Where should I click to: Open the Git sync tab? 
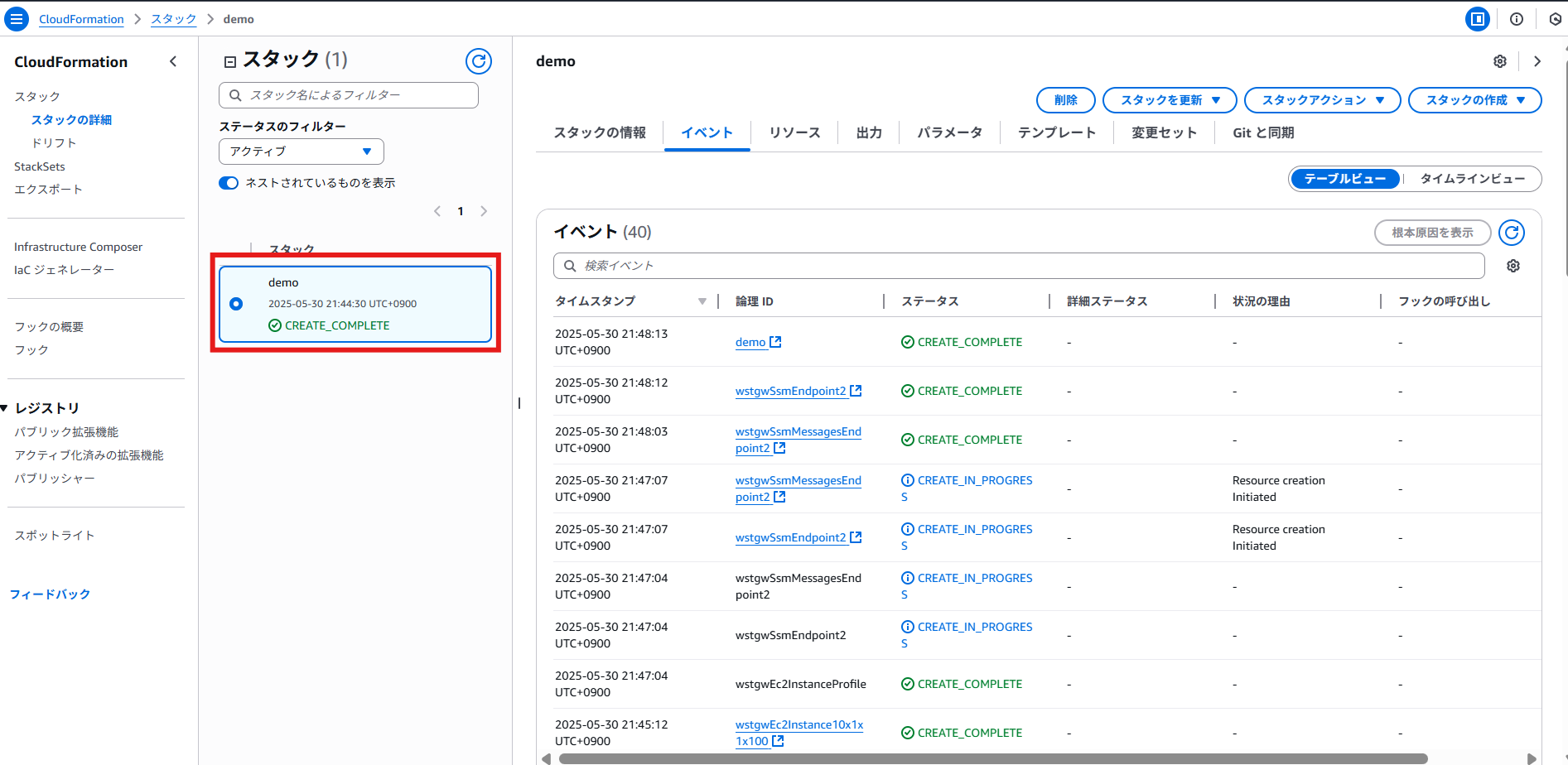pyautogui.click(x=1263, y=132)
